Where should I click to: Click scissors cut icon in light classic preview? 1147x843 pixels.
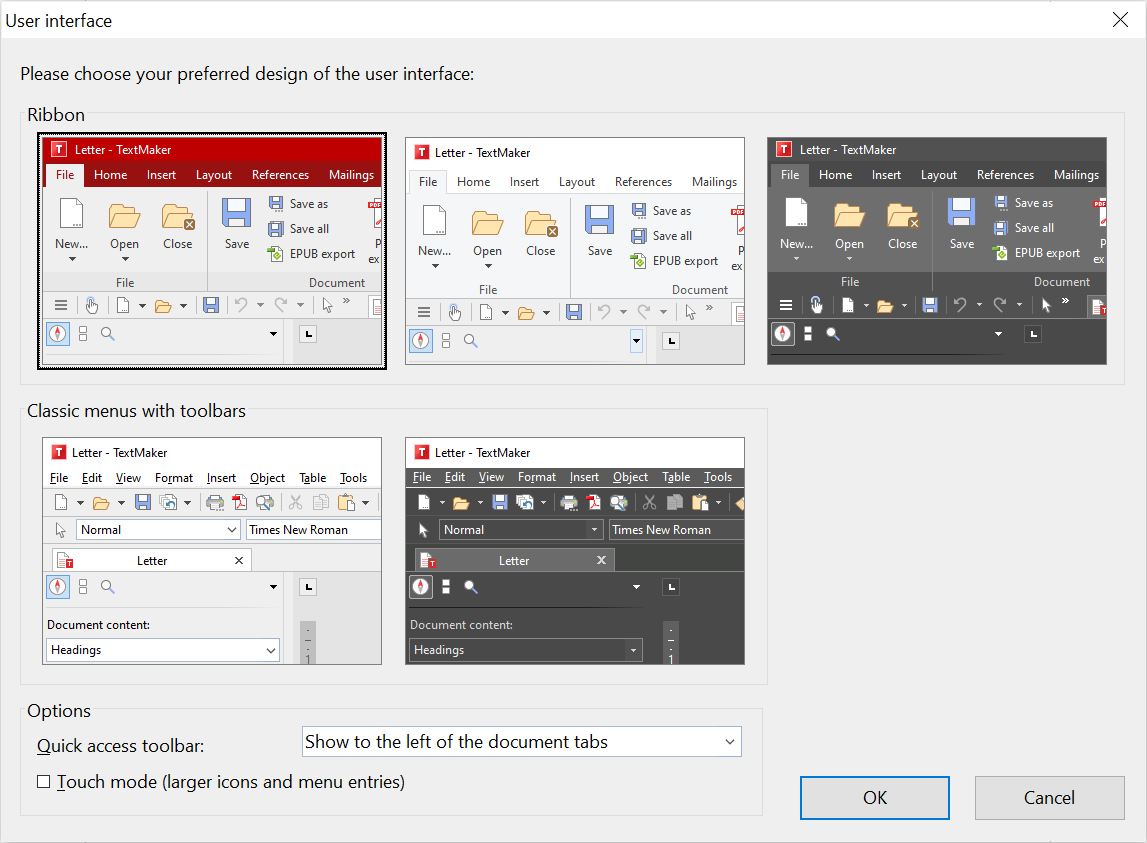click(x=296, y=503)
